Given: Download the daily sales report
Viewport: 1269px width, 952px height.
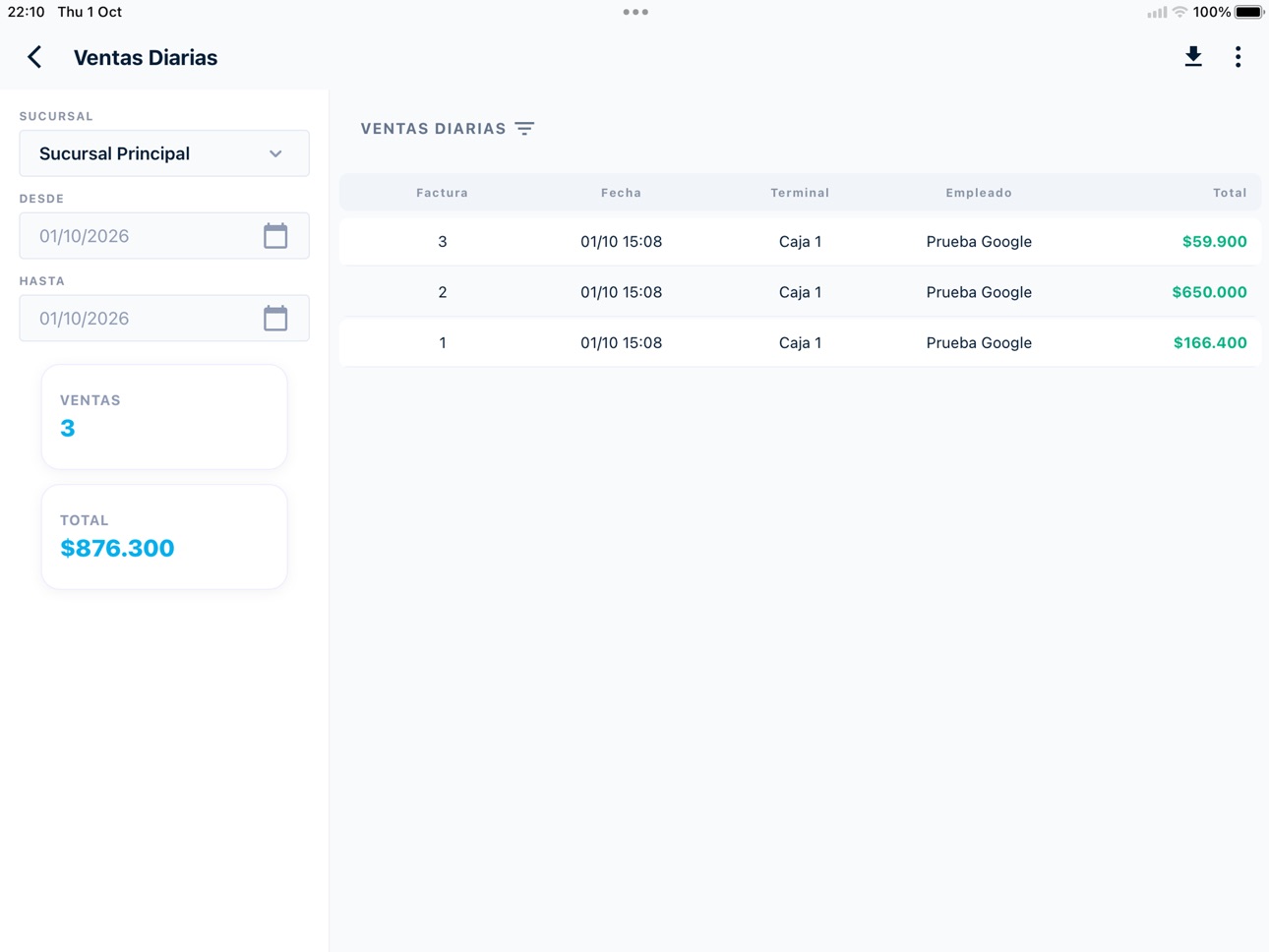Looking at the screenshot, I should (x=1193, y=57).
